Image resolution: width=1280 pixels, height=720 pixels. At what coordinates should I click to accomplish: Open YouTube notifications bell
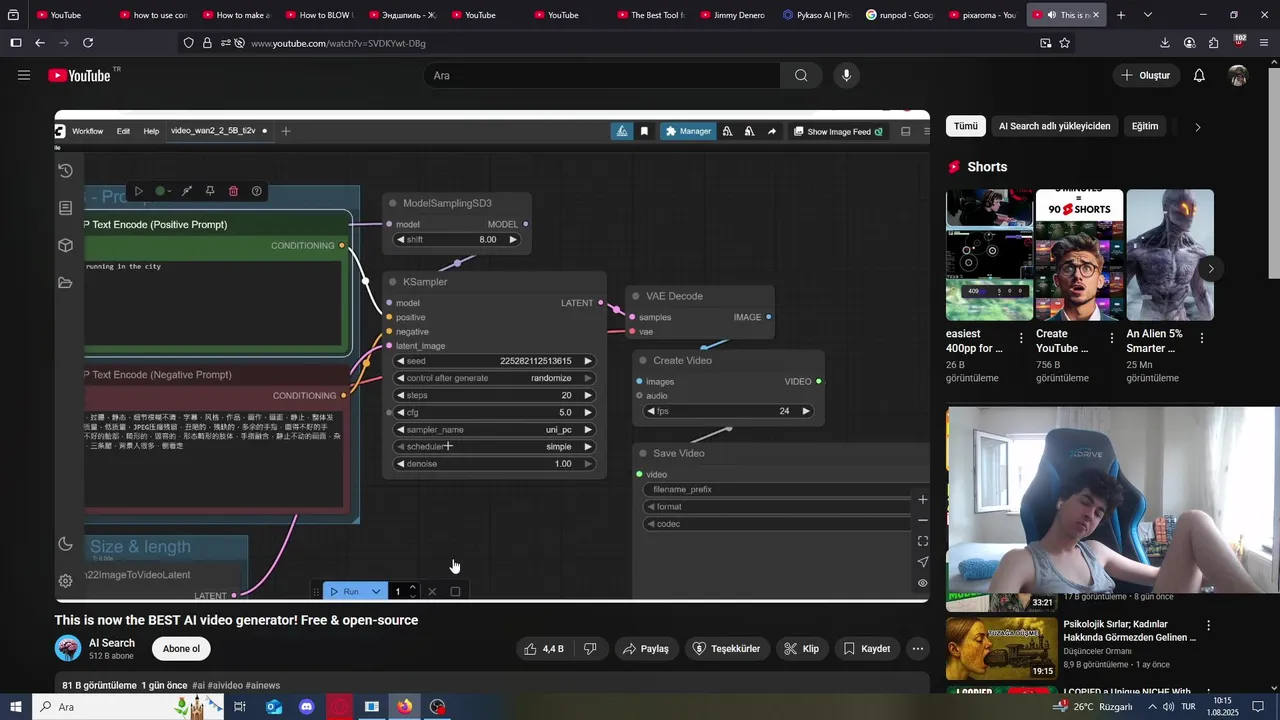click(1199, 75)
